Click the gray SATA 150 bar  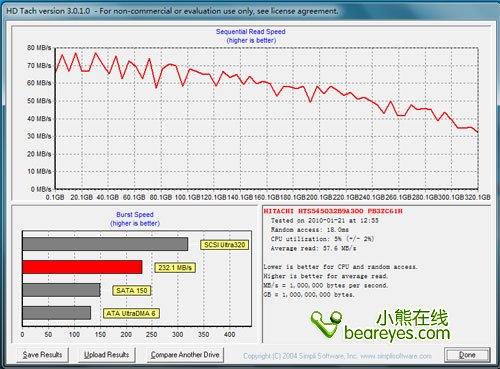61,290
